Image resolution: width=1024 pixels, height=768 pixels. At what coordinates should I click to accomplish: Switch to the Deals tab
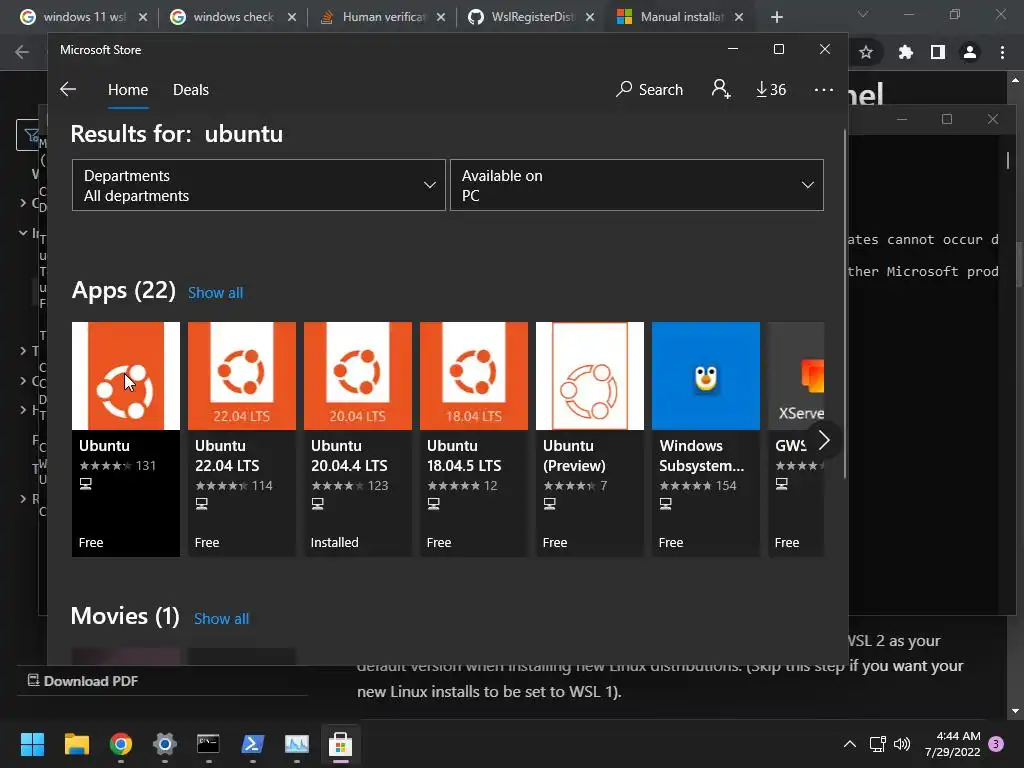tap(191, 89)
